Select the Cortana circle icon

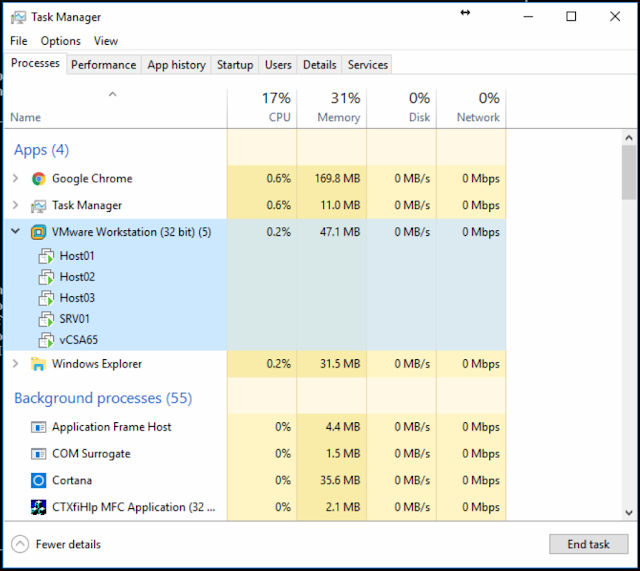pyautogui.click(x=38, y=480)
